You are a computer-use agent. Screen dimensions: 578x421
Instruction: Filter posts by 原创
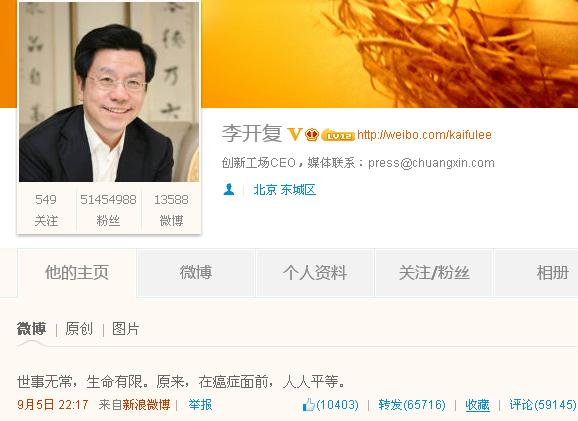coord(79,328)
